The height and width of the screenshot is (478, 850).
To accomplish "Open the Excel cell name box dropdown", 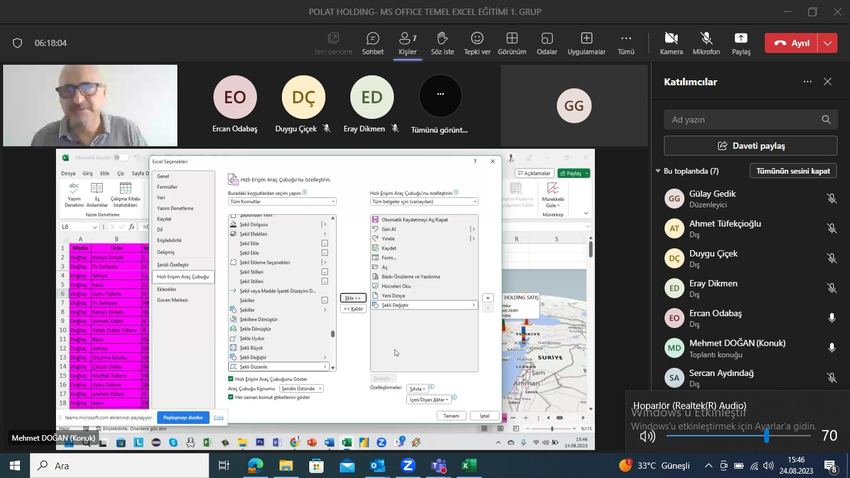I will coord(95,227).
